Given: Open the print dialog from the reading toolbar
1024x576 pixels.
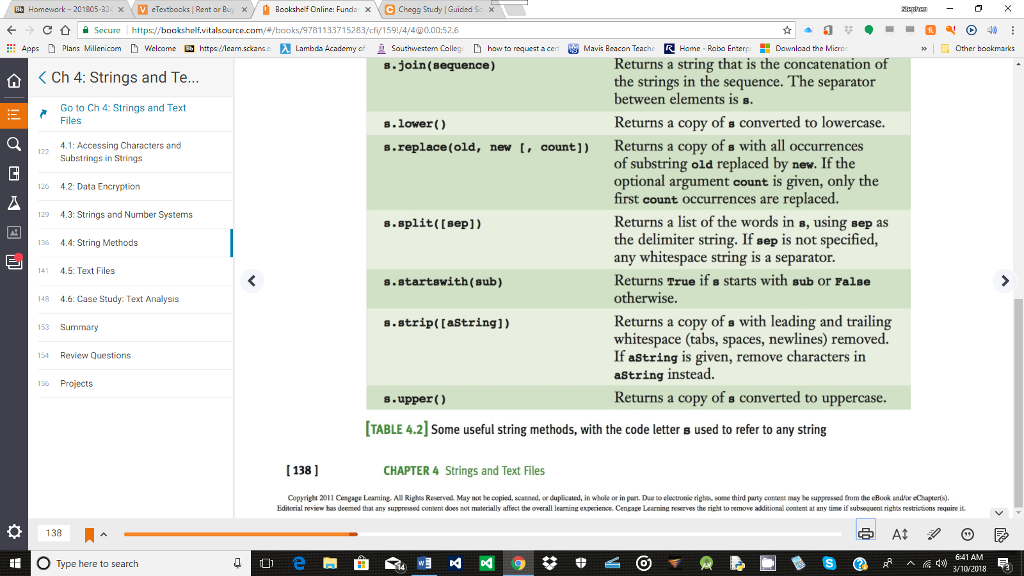Looking at the screenshot, I should pos(866,533).
